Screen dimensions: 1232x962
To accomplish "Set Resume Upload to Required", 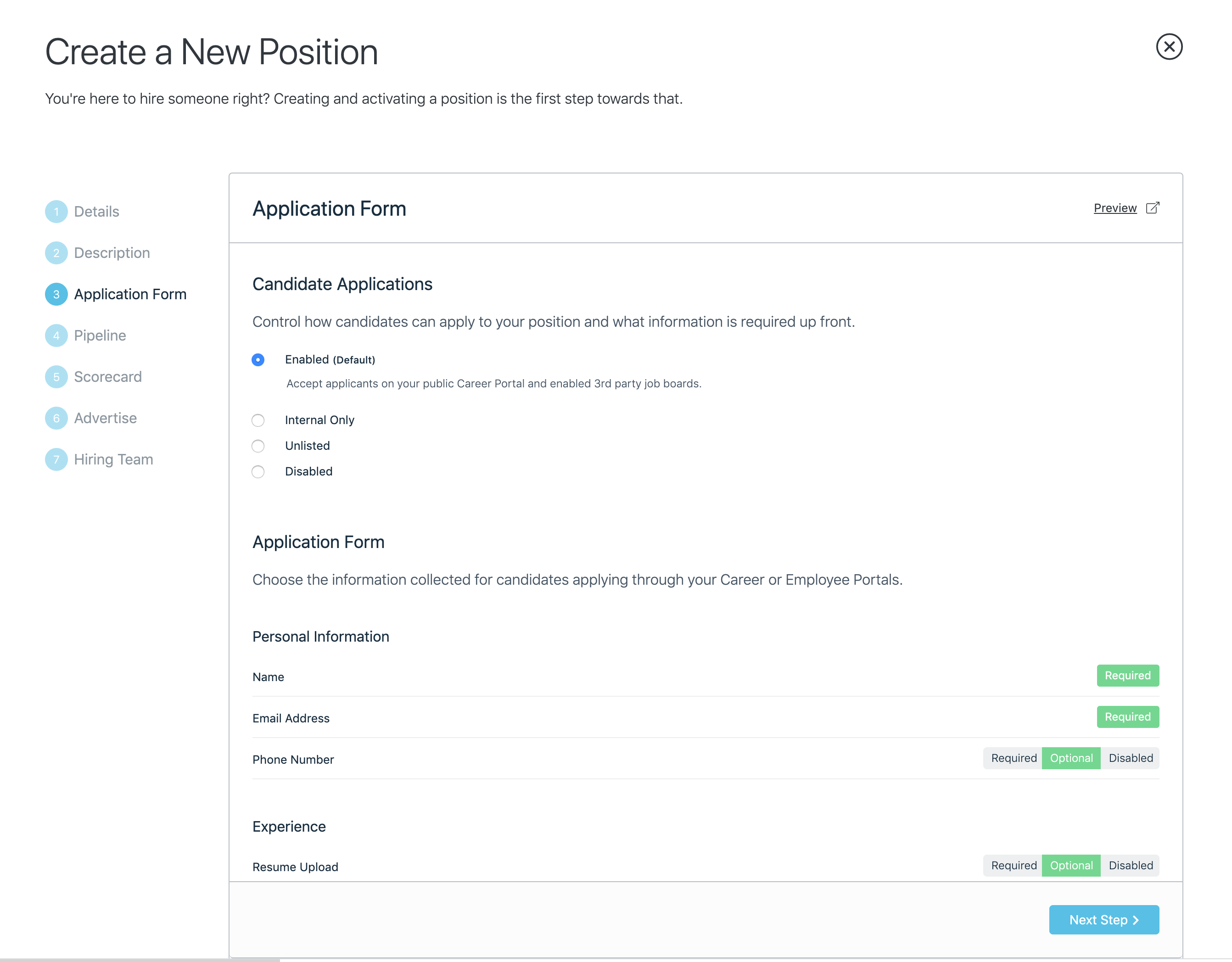I will (1013, 866).
